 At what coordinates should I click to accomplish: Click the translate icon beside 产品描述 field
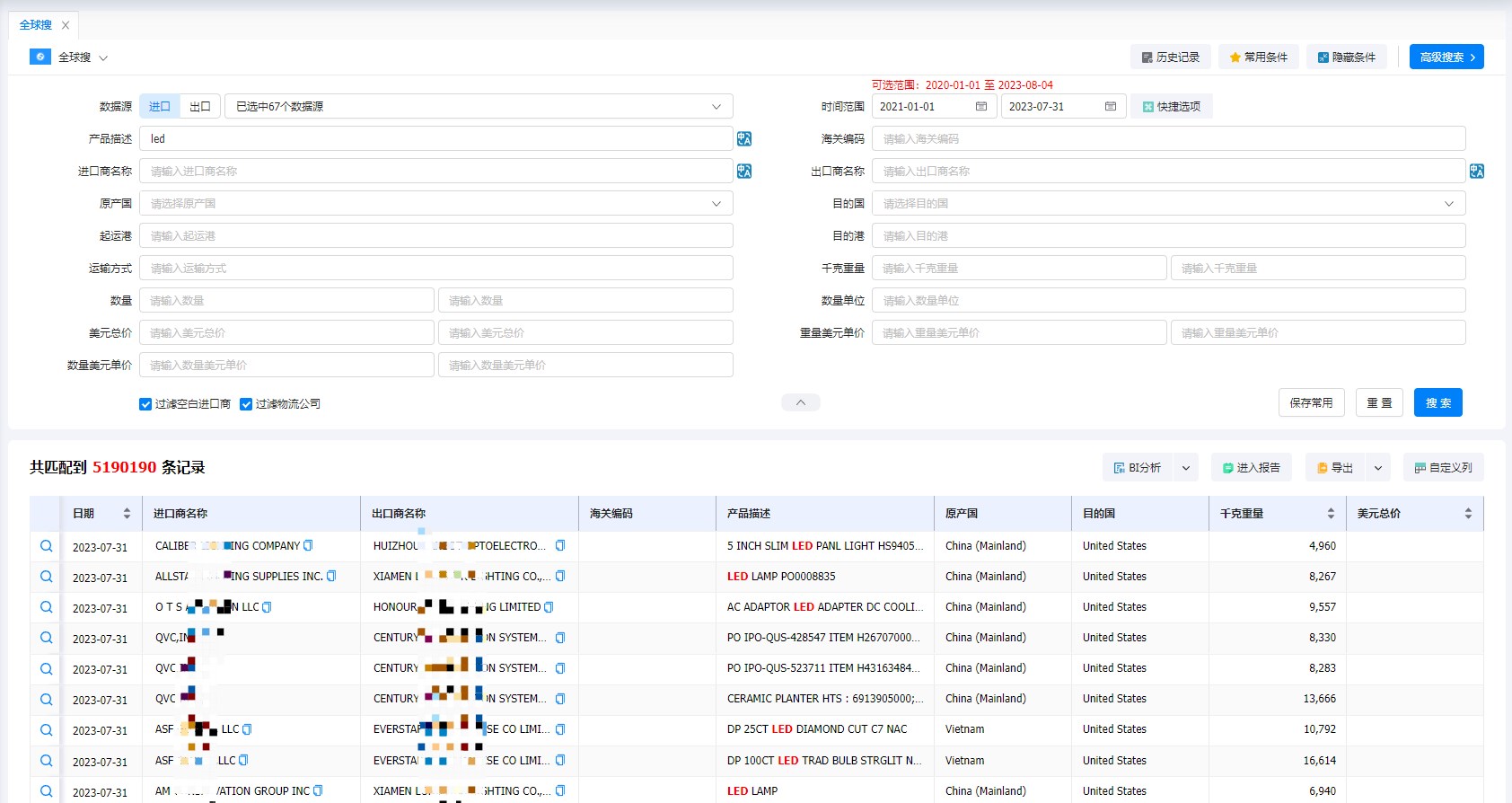click(744, 138)
